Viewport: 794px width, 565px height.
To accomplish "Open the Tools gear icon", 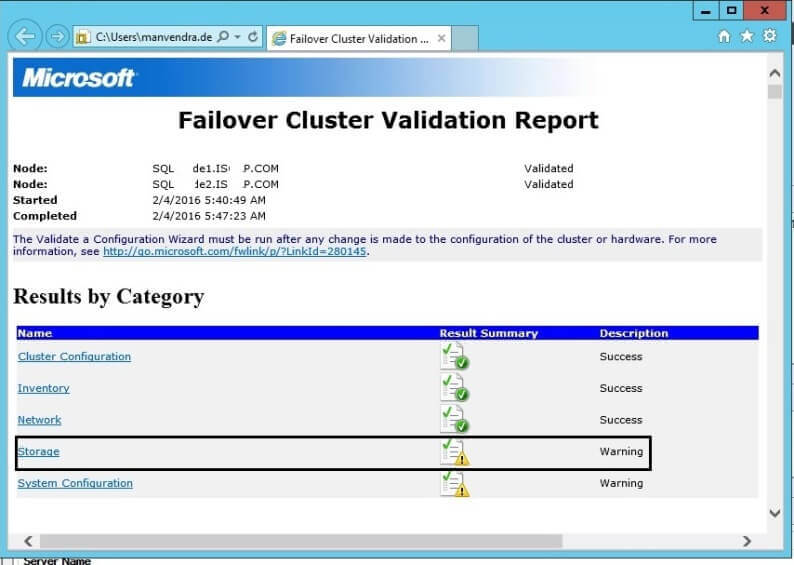I will click(770, 36).
